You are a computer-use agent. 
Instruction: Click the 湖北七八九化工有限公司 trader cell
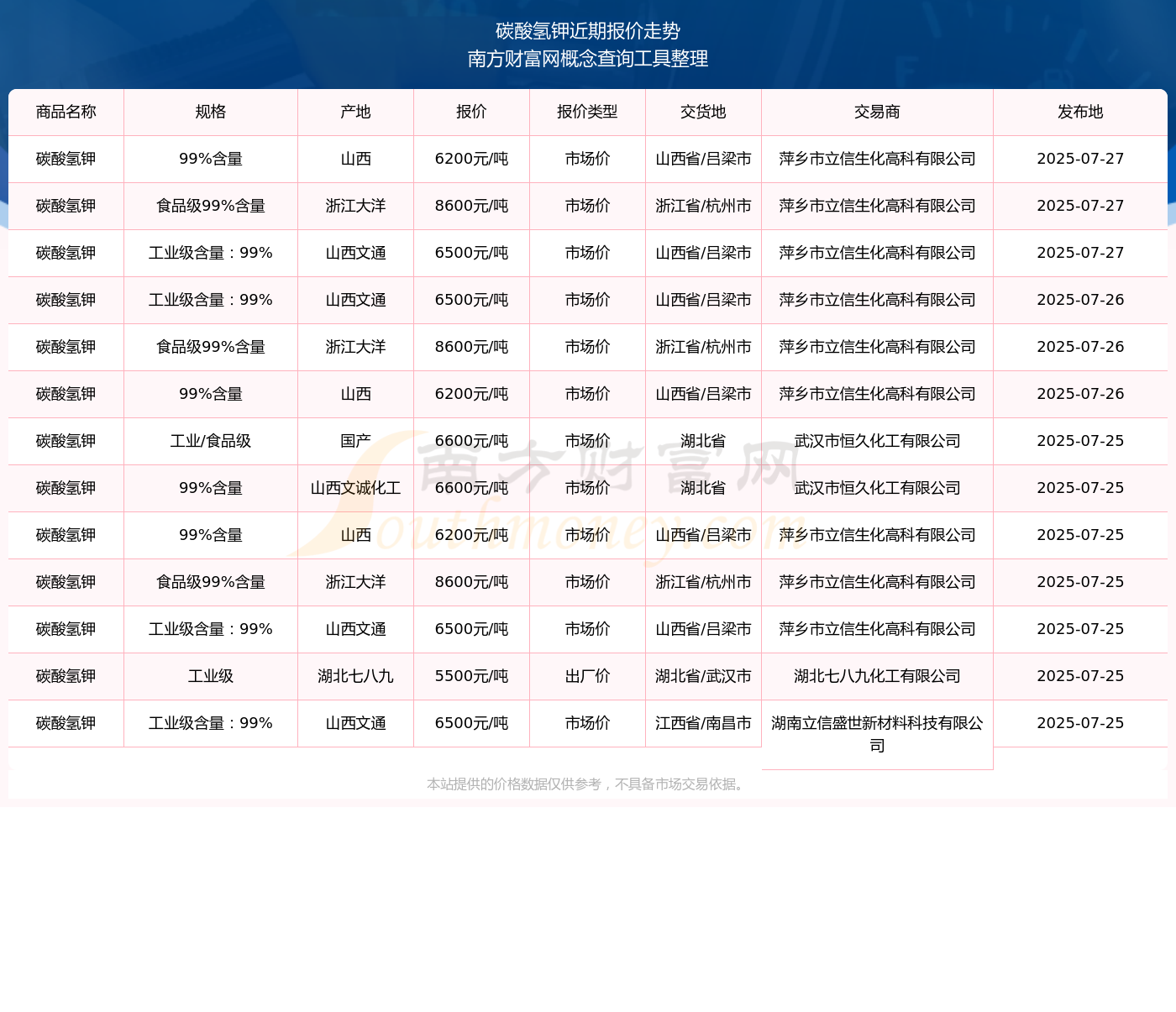(x=878, y=676)
